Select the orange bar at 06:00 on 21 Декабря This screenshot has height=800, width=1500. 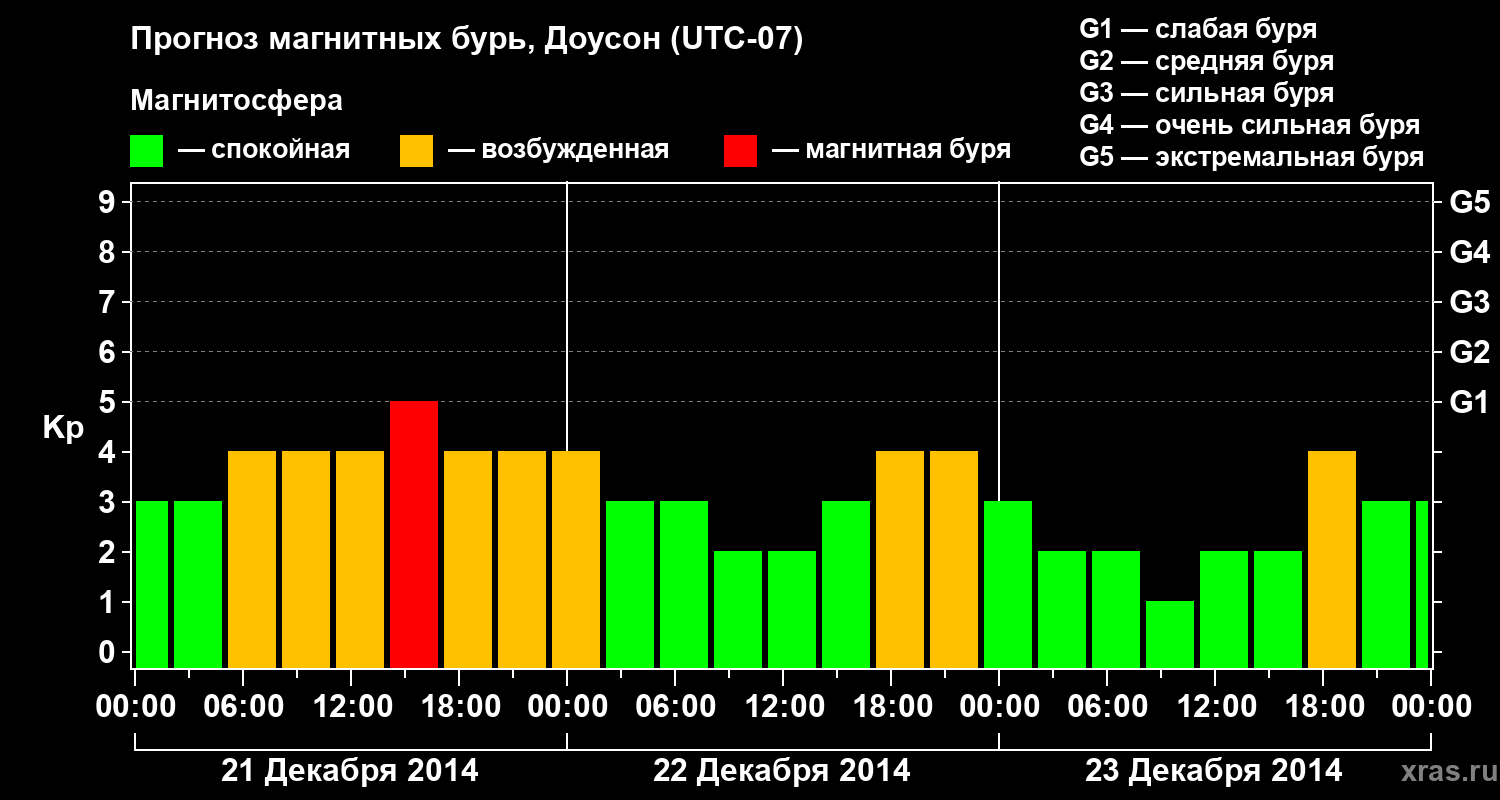tap(252, 559)
